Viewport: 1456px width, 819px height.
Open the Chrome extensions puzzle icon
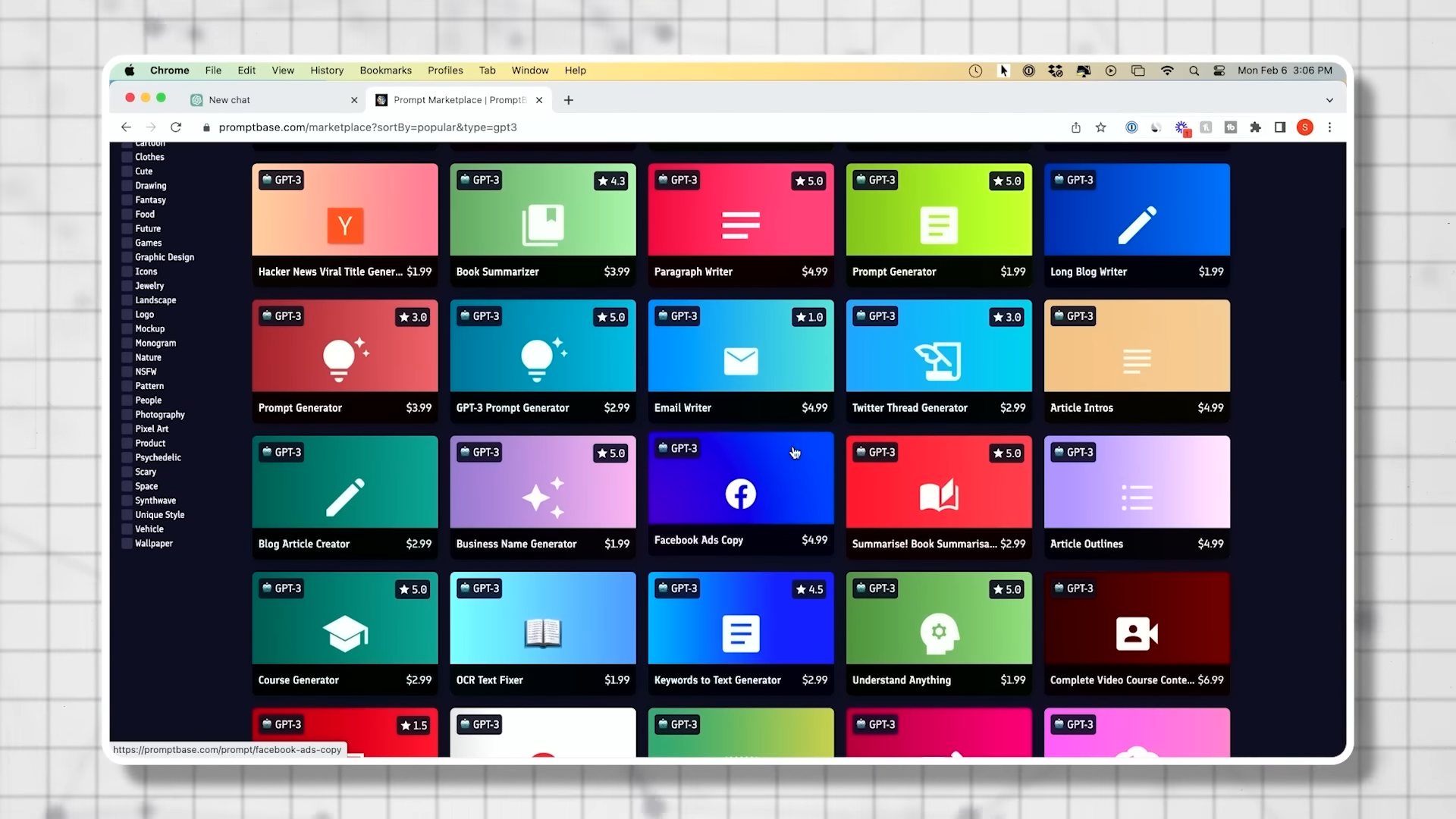[x=1255, y=127]
